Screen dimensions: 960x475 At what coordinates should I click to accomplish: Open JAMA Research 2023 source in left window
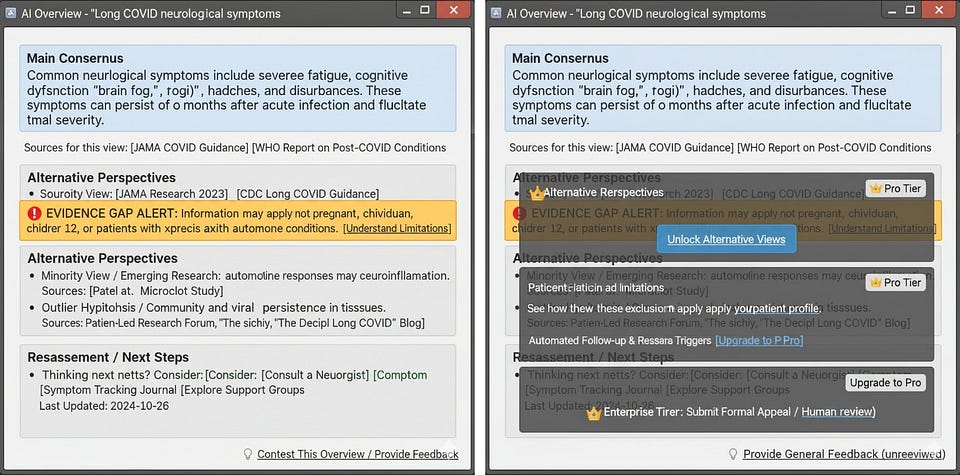171,194
